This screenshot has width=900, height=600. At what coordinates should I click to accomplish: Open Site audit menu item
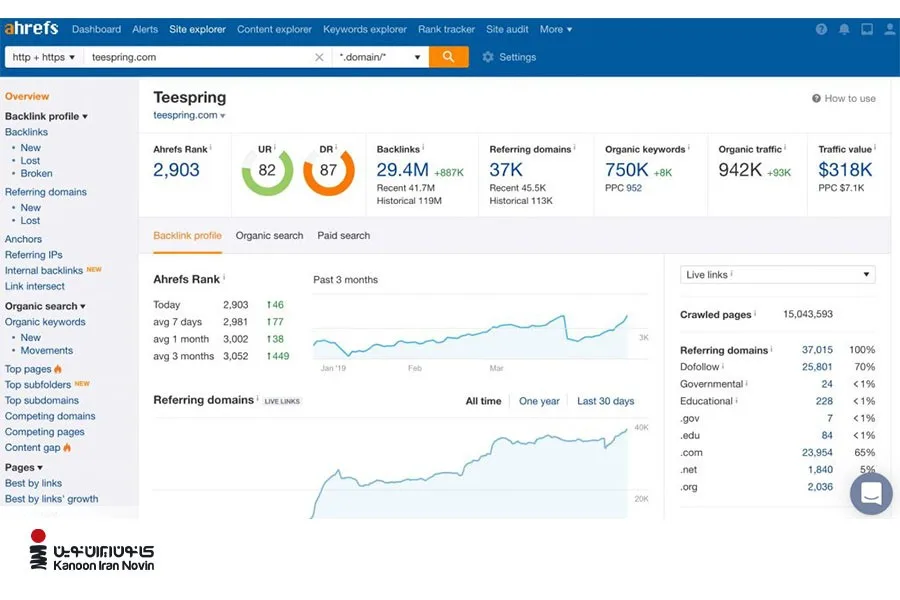507,29
